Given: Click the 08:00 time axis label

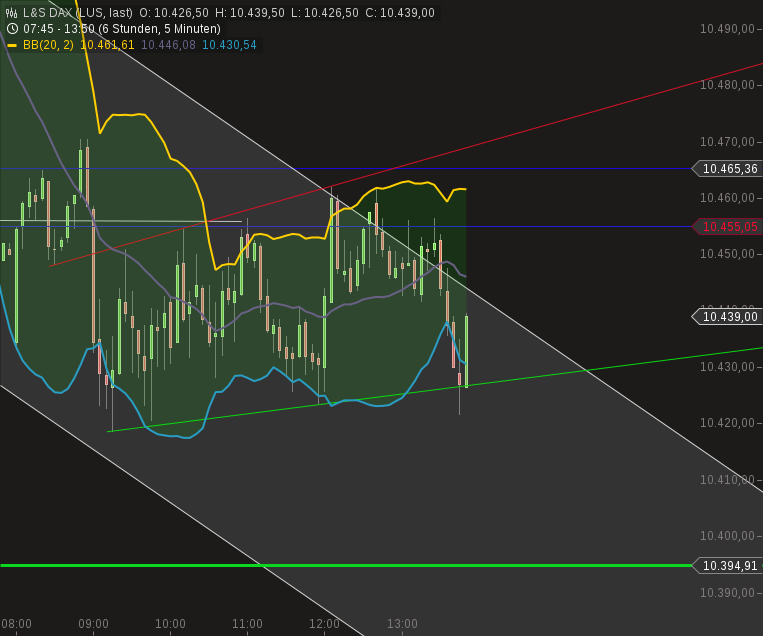Looking at the screenshot, I should [17, 624].
